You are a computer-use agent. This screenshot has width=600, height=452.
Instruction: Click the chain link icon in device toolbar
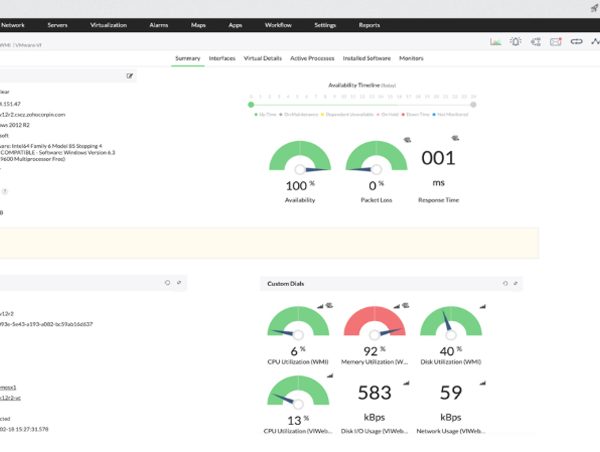pos(576,41)
